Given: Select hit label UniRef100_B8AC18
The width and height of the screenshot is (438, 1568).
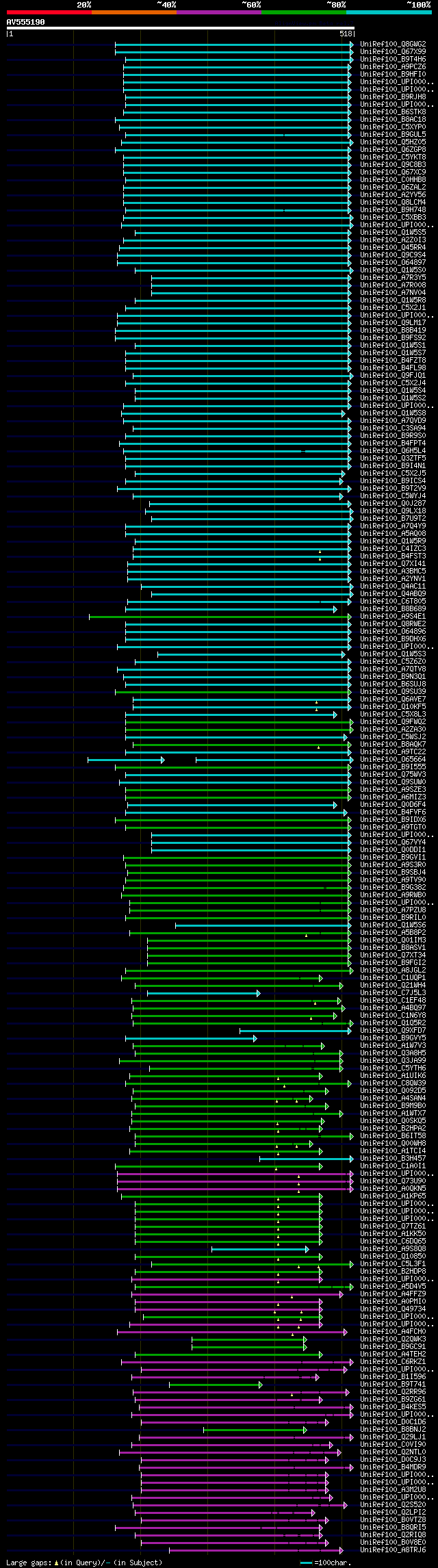Looking at the screenshot, I should (x=393, y=120).
